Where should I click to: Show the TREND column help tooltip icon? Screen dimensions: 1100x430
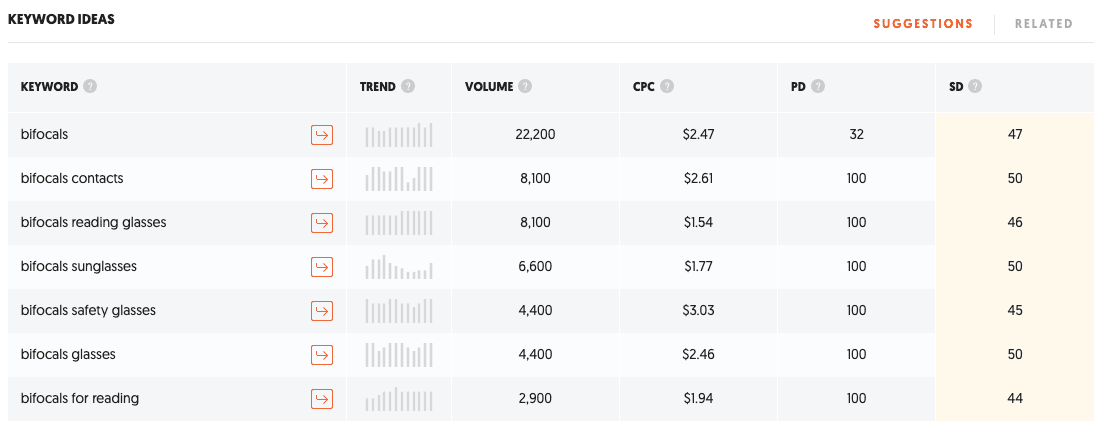[x=408, y=87]
